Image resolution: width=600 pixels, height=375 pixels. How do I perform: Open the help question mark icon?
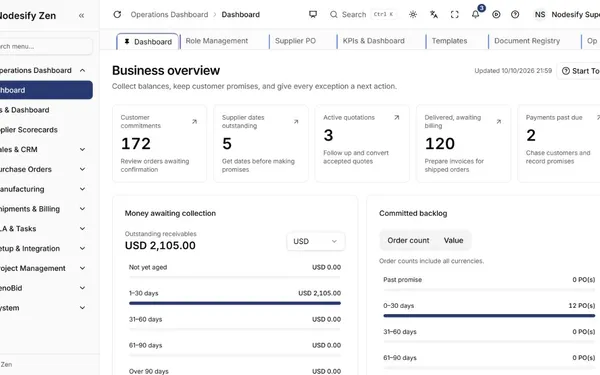click(x=515, y=15)
